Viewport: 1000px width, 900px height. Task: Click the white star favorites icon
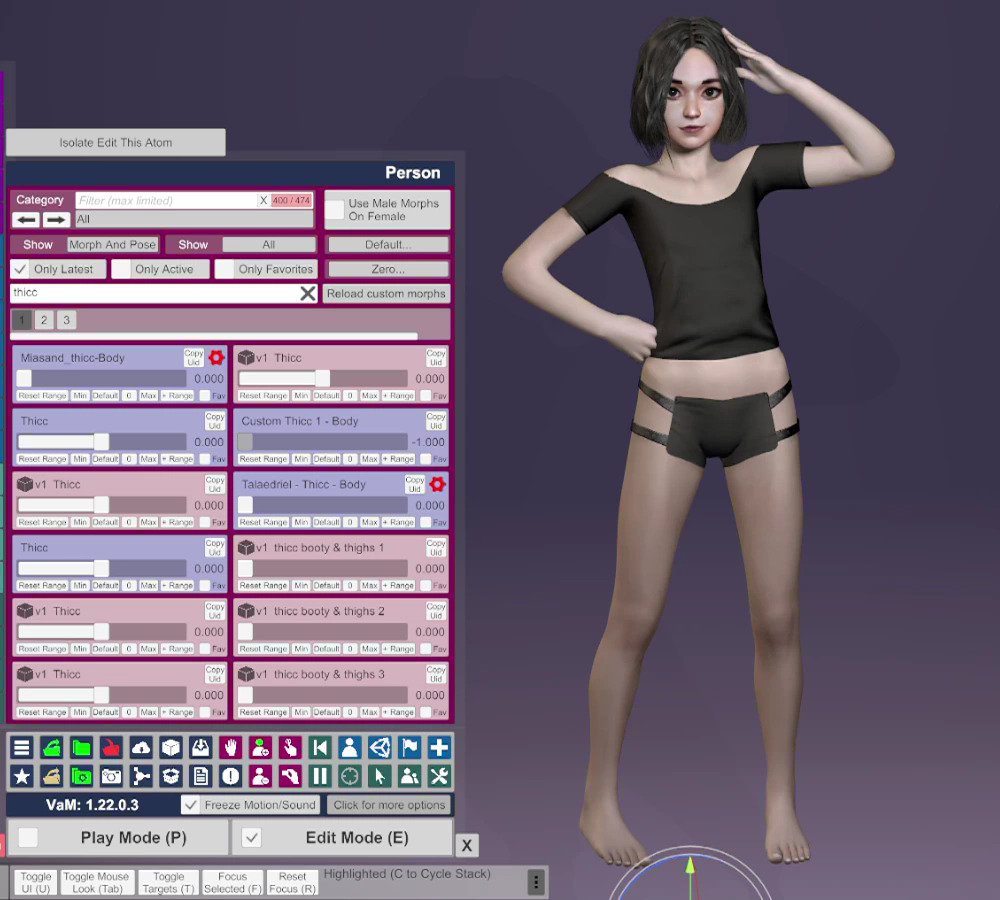tap(22, 776)
